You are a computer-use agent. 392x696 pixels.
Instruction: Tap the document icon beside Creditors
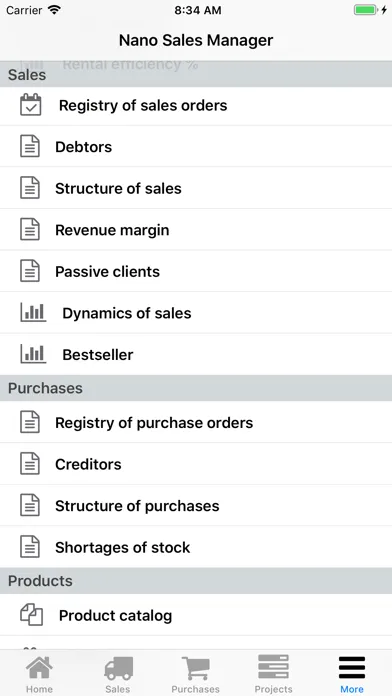[x=30, y=464]
